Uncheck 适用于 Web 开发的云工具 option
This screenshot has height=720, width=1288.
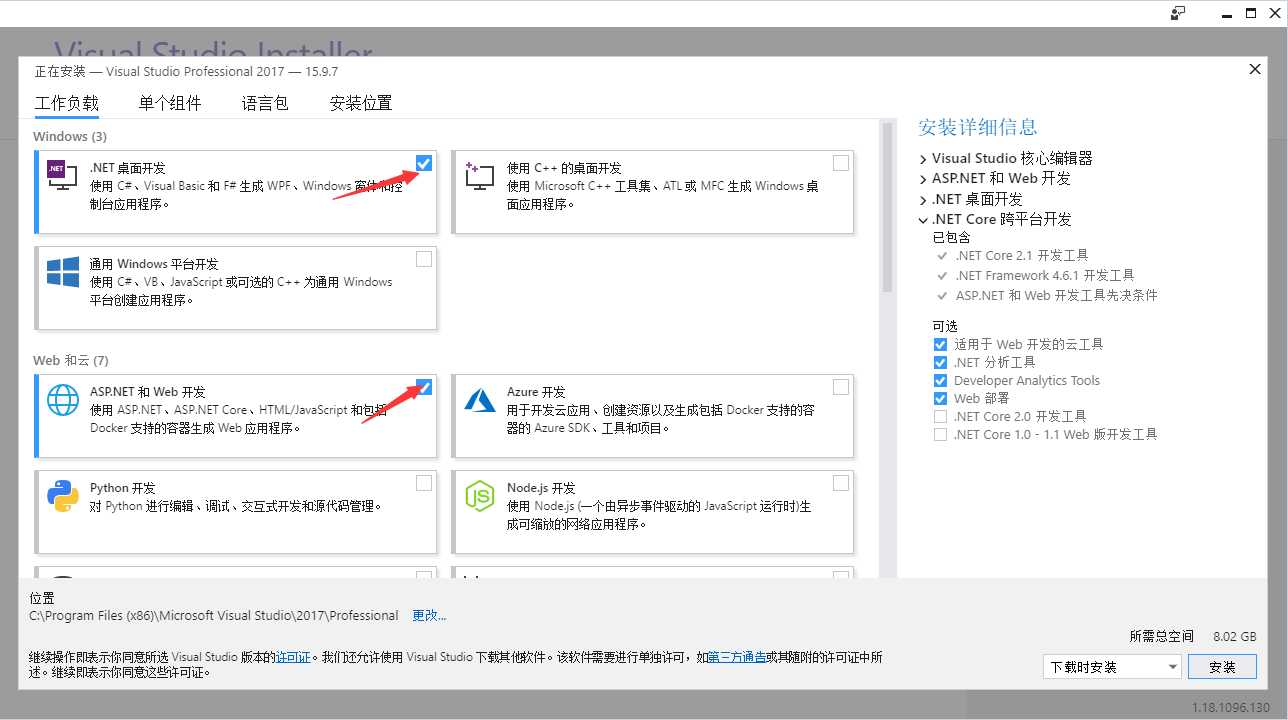[940, 344]
